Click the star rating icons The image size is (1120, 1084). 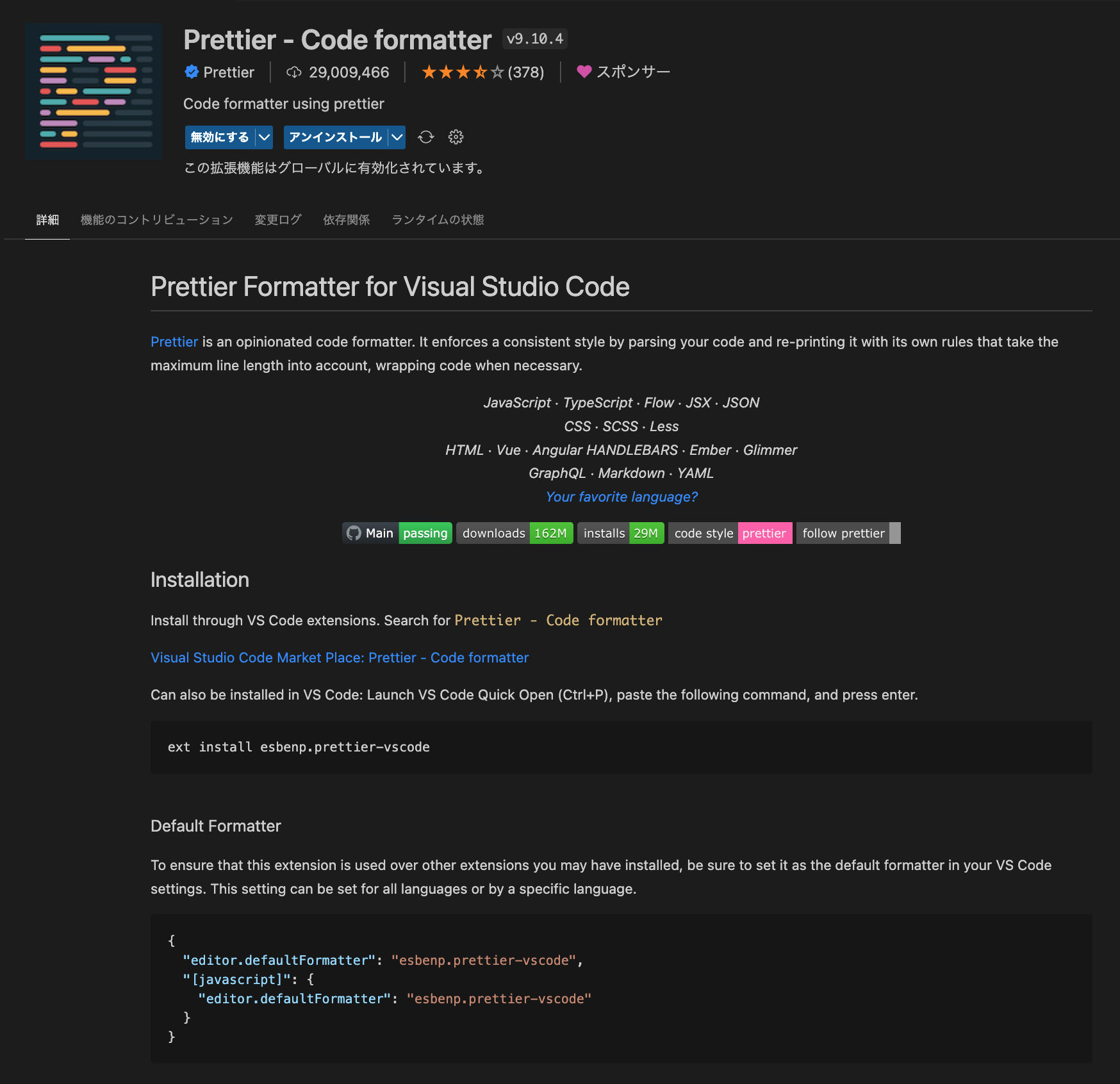coord(462,72)
